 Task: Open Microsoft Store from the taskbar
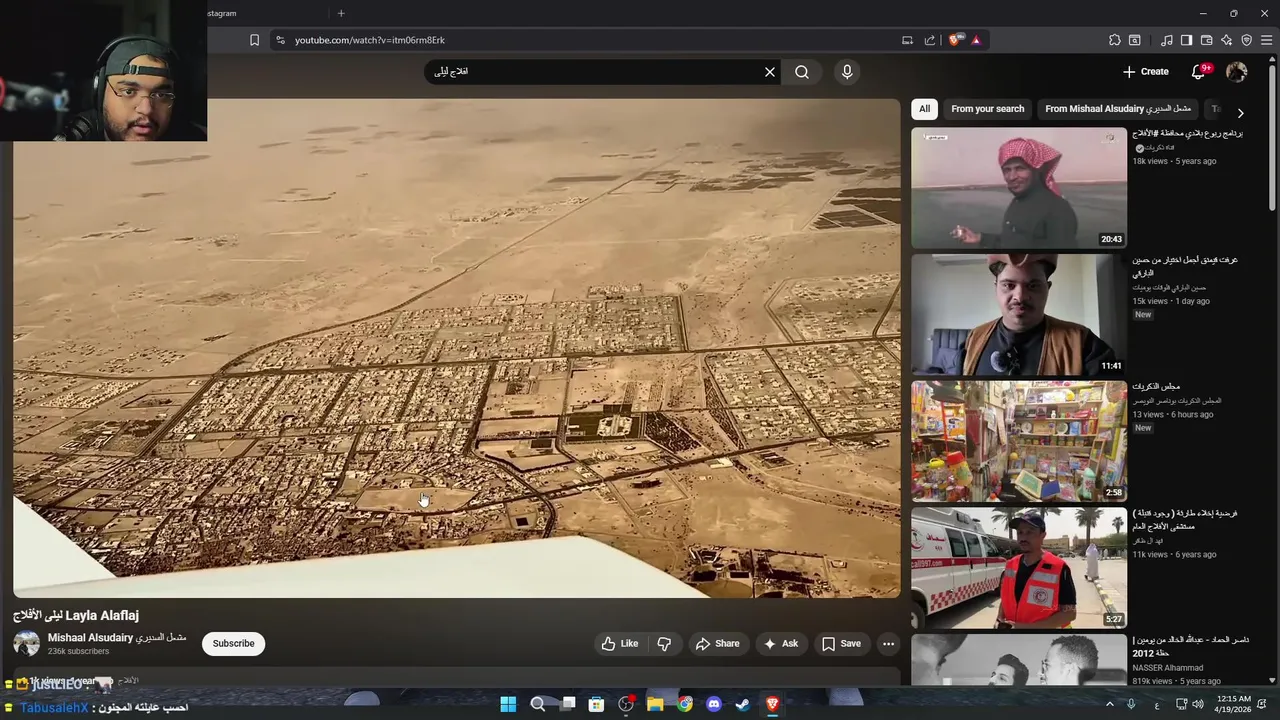point(596,704)
